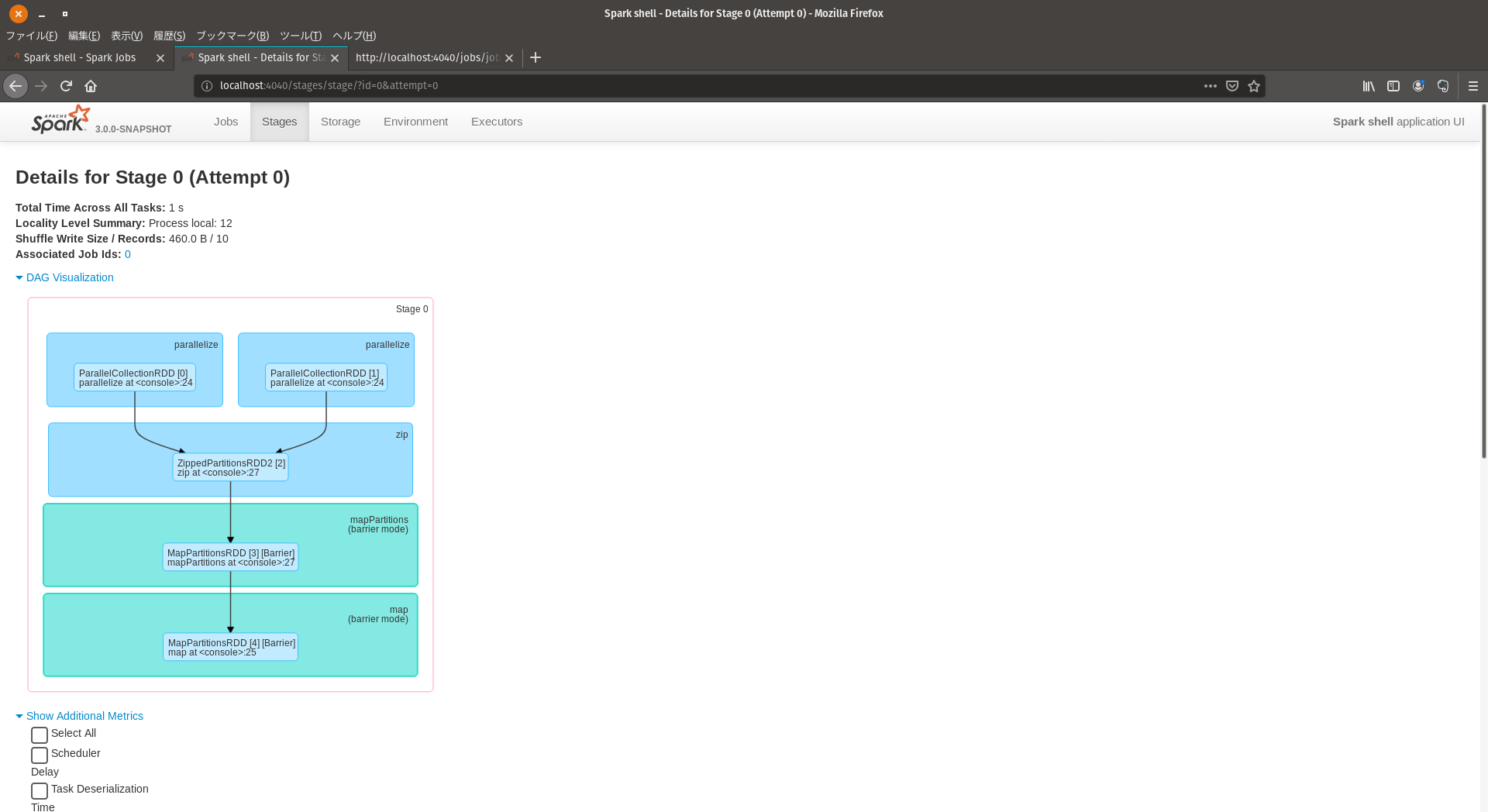Switch to the Executors tab
The height and width of the screenshot is (812, 1488).
[496, 121]
